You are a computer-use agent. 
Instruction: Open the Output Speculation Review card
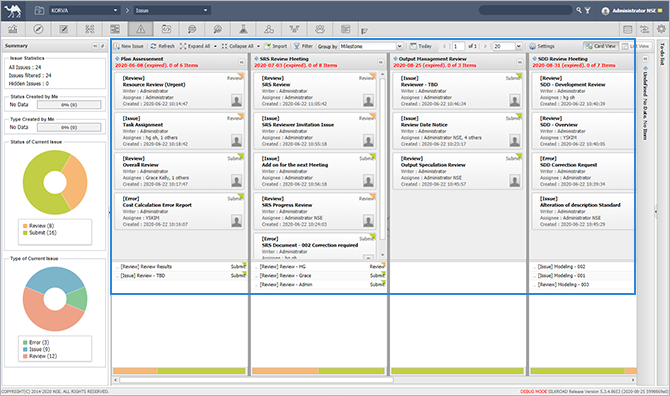point(458,171)
